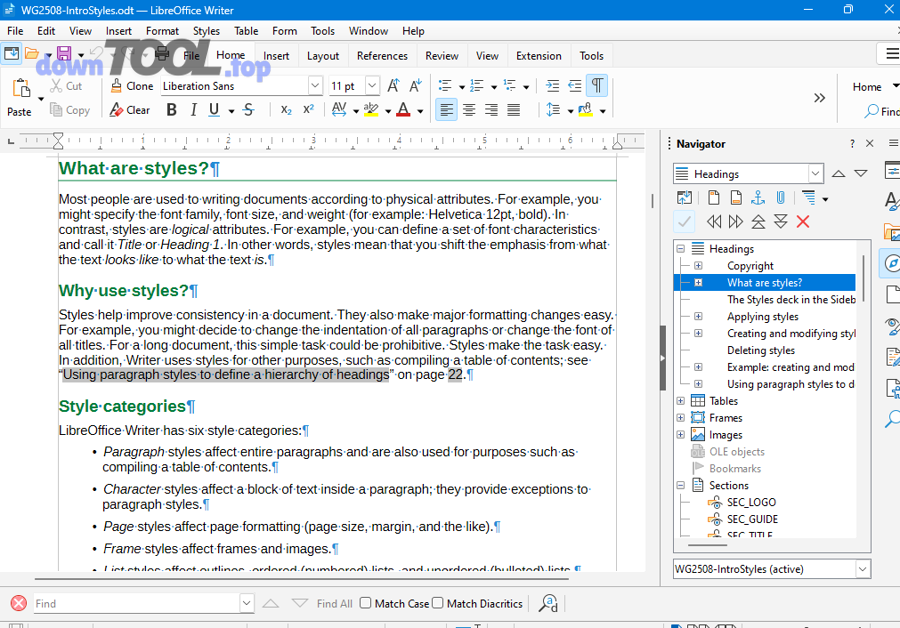The width and height of the screenshot is (900, 628).
Task: Apply paragraph background color
Action: (585, 110)
